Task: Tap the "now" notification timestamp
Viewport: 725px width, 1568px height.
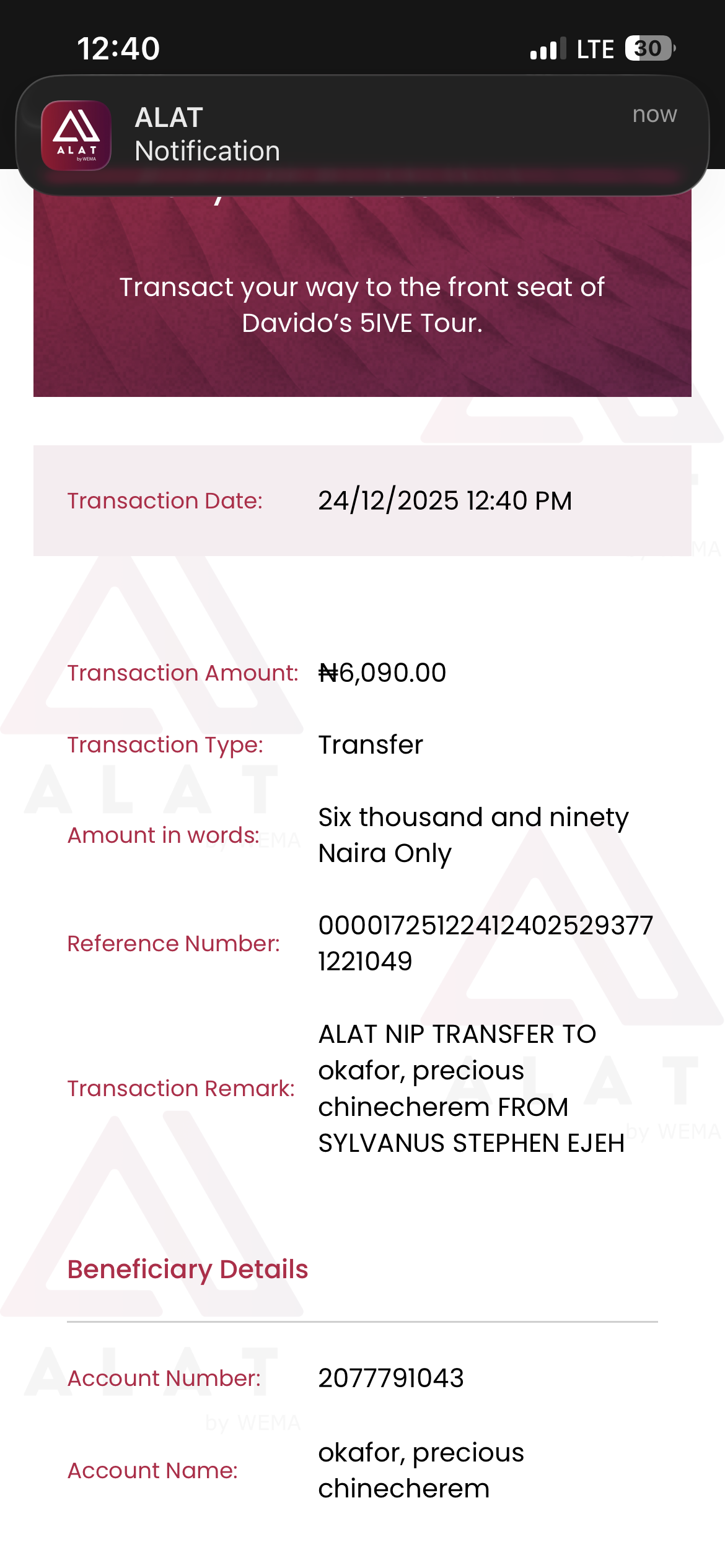Action: (x=654, y=115)
